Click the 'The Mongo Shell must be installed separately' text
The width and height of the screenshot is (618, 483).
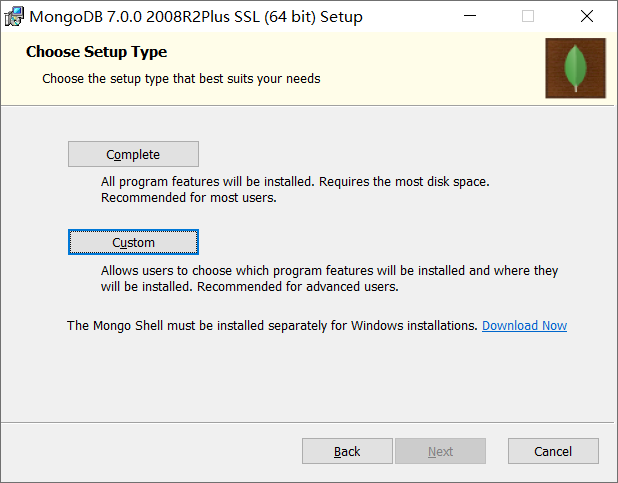272,326
